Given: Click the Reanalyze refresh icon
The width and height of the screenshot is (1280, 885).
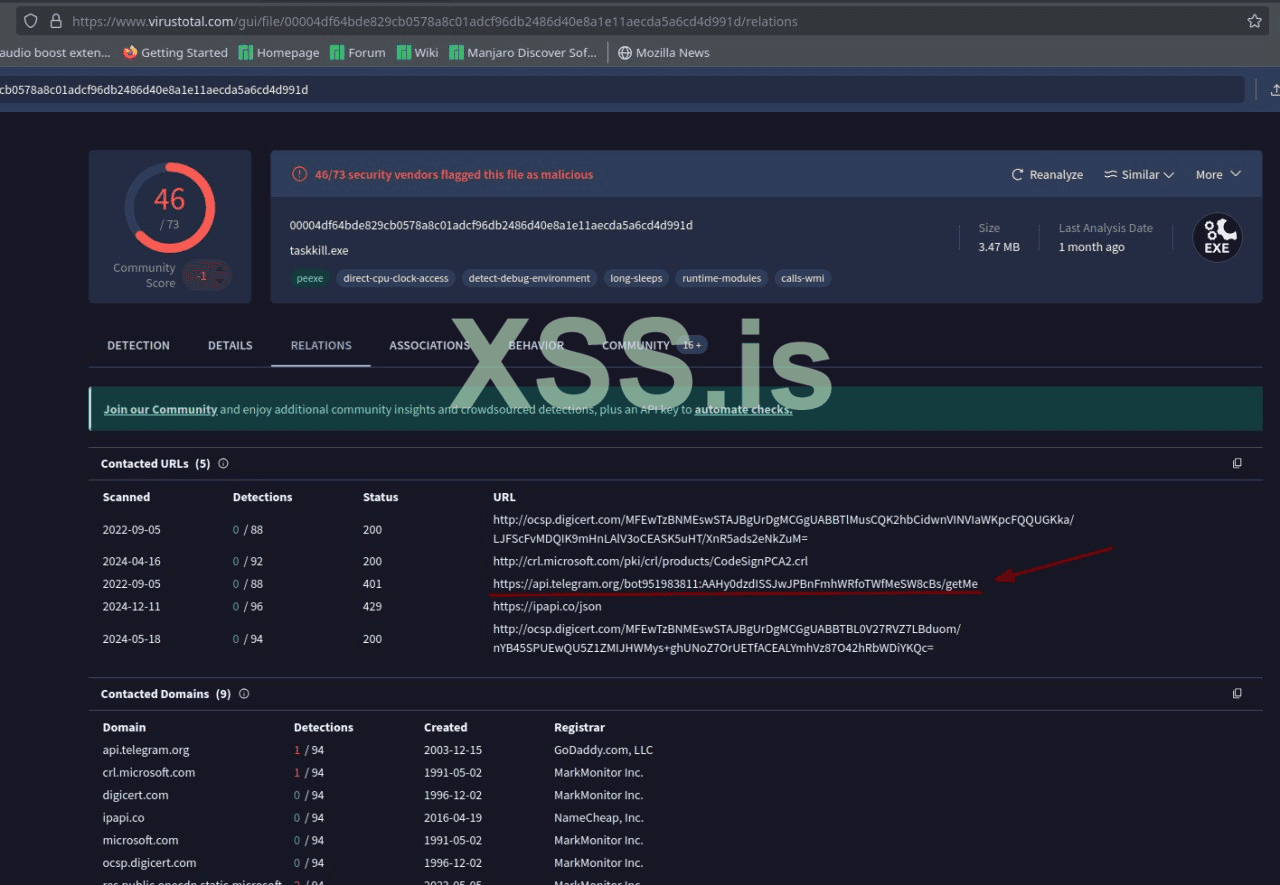Looking at the screenshot, I should (1017, 175).
